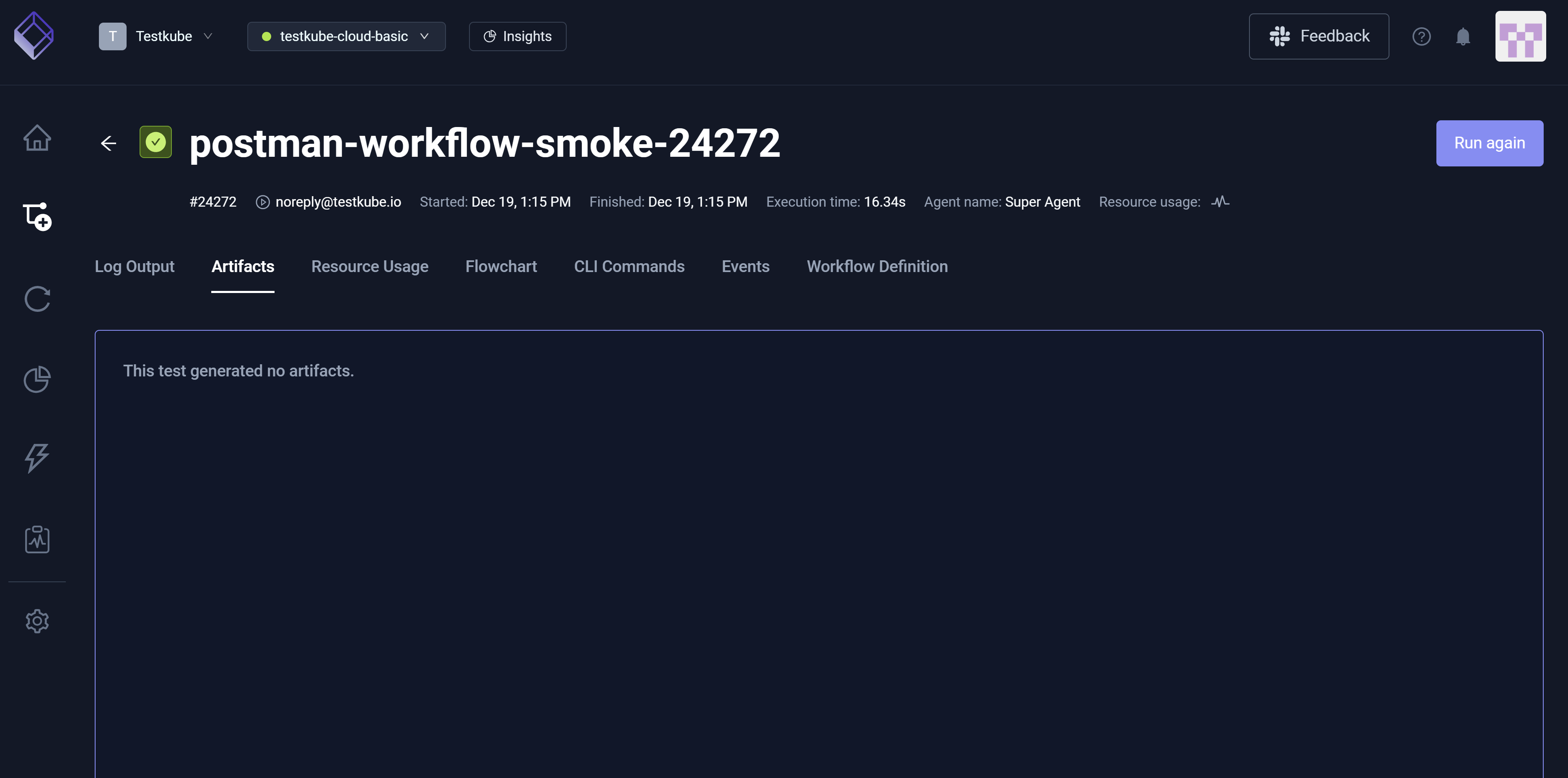
Task: Open the Settings gear icon
Action: 37,621
